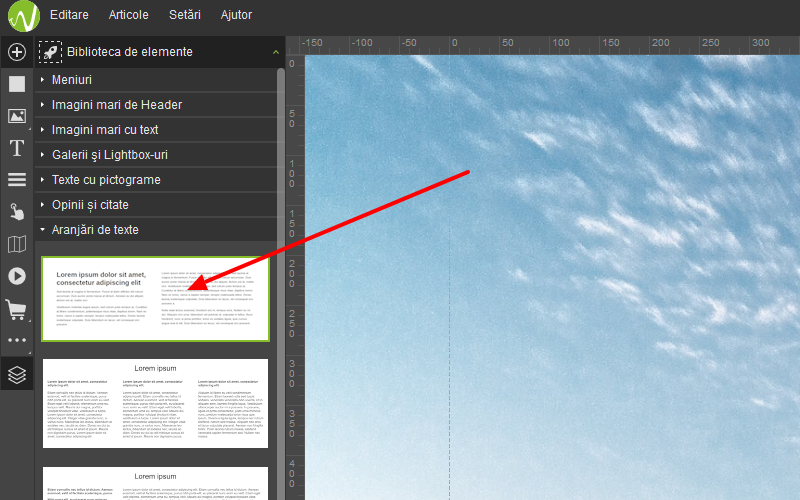The width and height of the screenshot is (800, 500).
Task: Select the Text tool
Action: tap(16, 148)
